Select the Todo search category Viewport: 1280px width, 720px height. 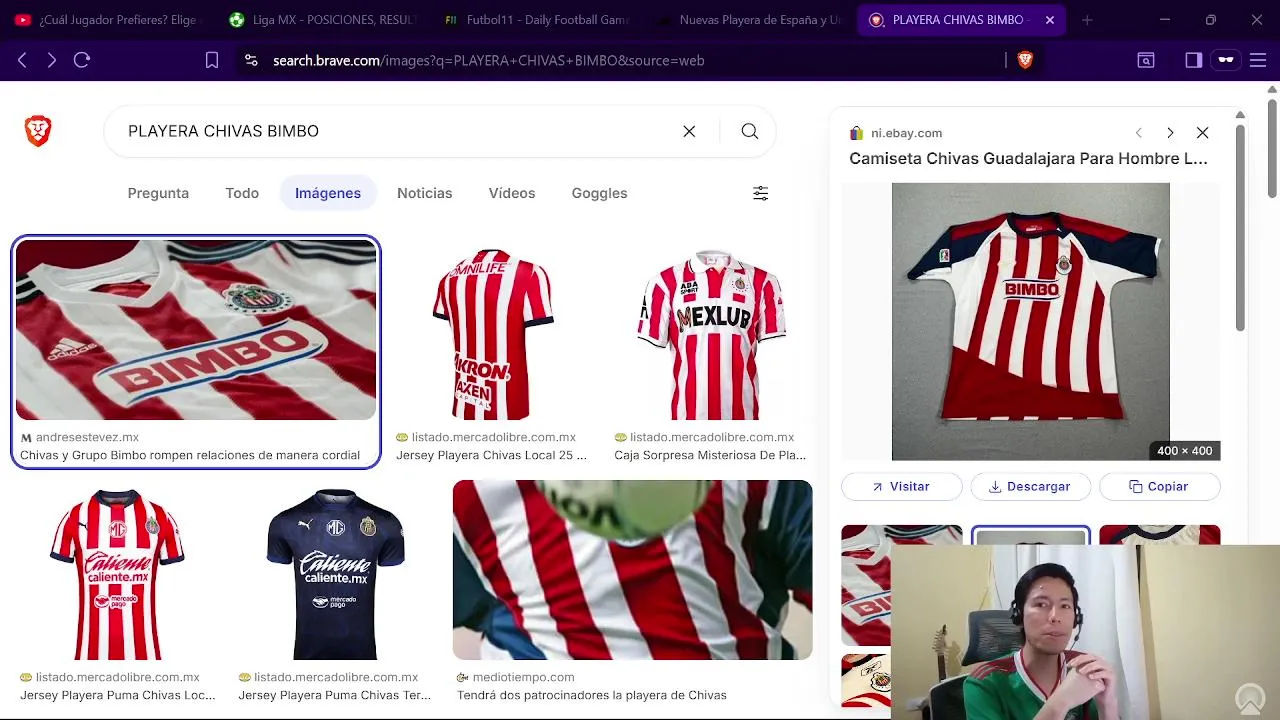coord(242,193)
